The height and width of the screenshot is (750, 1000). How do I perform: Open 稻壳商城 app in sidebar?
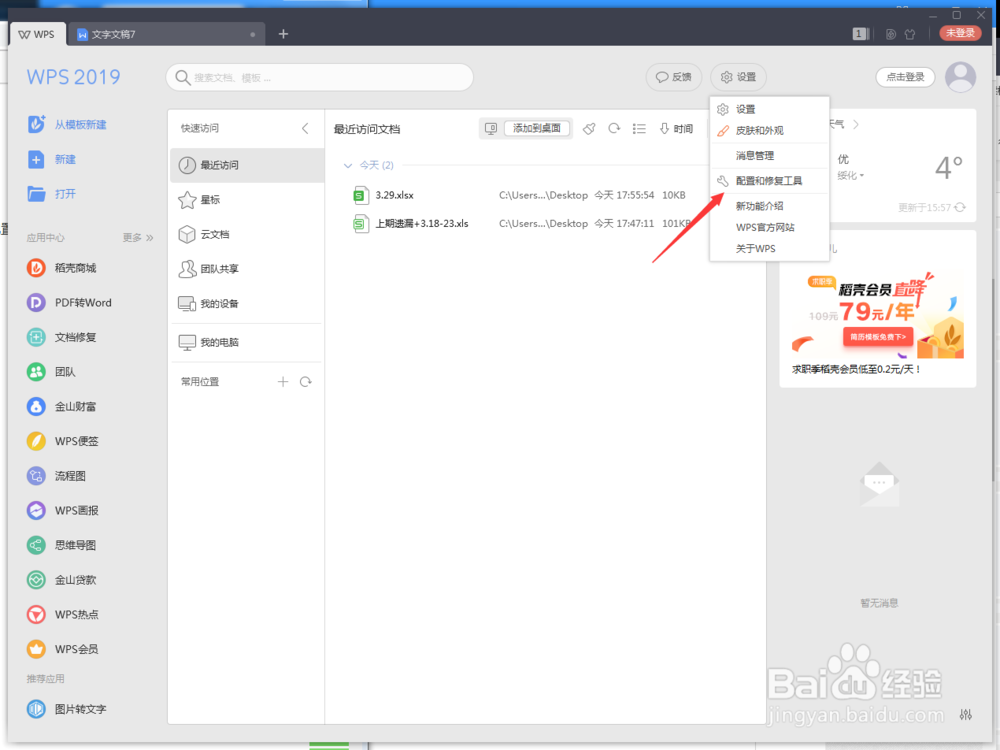click(x=61, y=268)
